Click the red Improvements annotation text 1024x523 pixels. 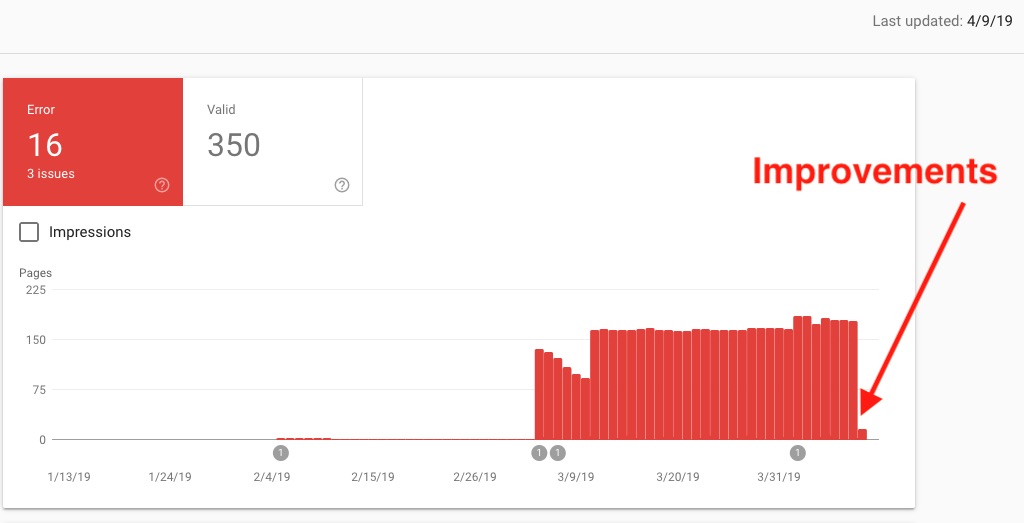(875, 171)
